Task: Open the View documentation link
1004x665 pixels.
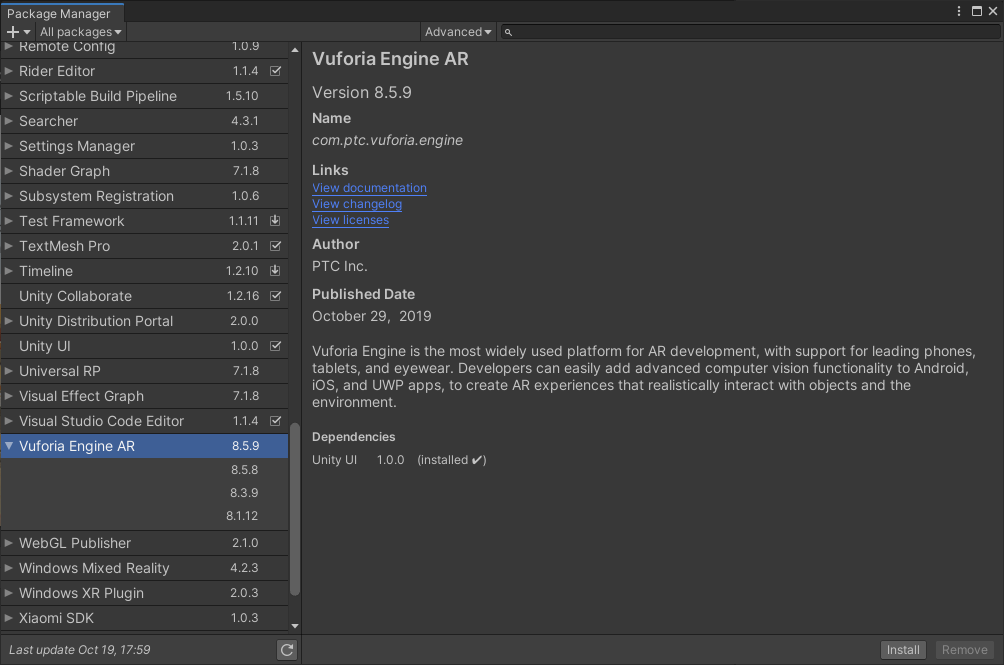Action: tap(369, 188)
